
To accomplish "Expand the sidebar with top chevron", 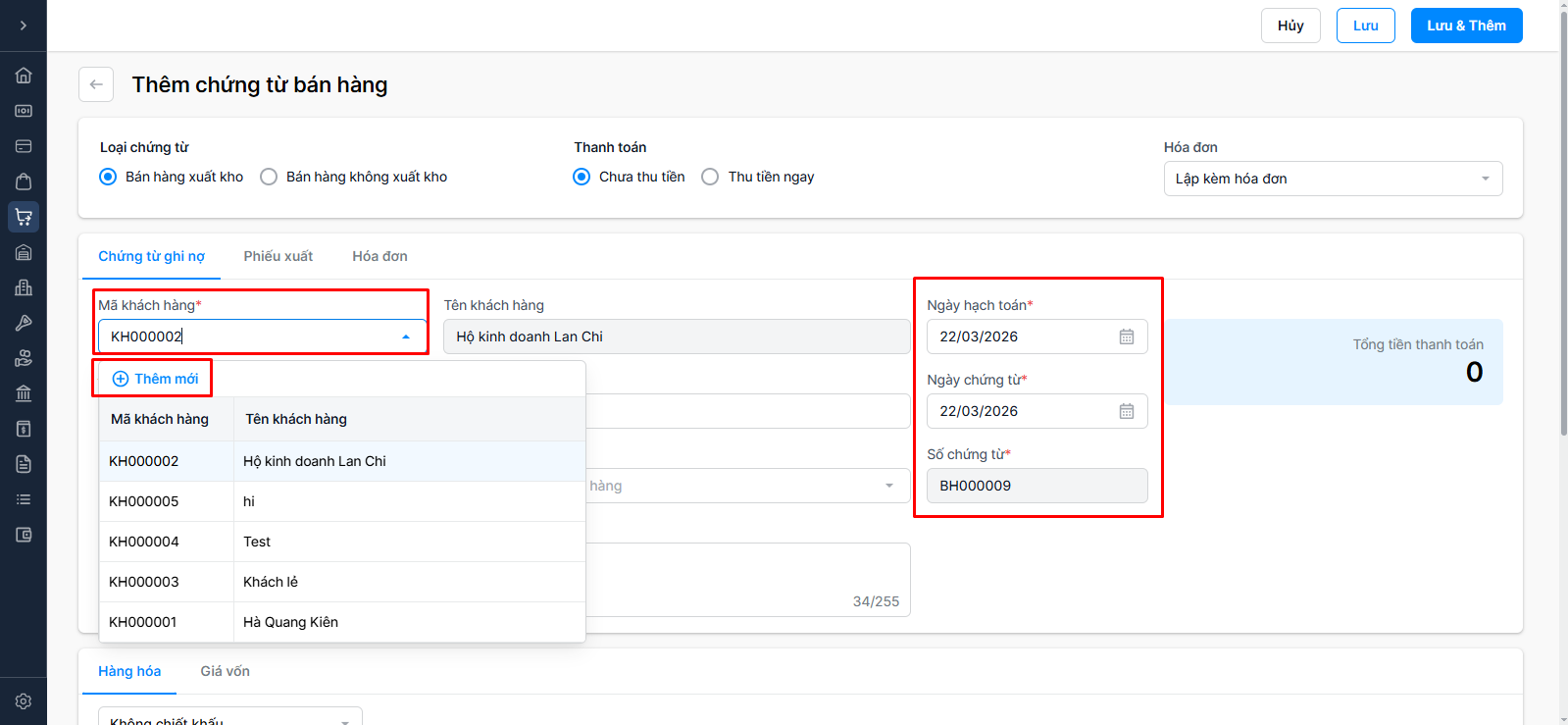I will 24,26.
